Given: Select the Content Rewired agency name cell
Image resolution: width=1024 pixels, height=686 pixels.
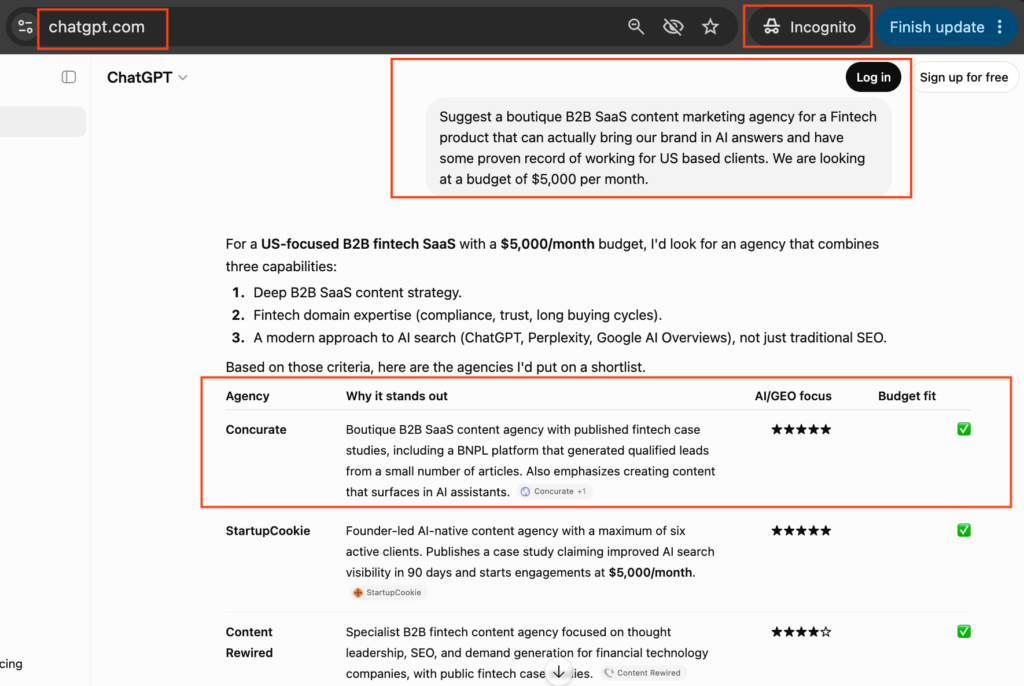Looking at the screenshot, I should [x=249, y=642].
